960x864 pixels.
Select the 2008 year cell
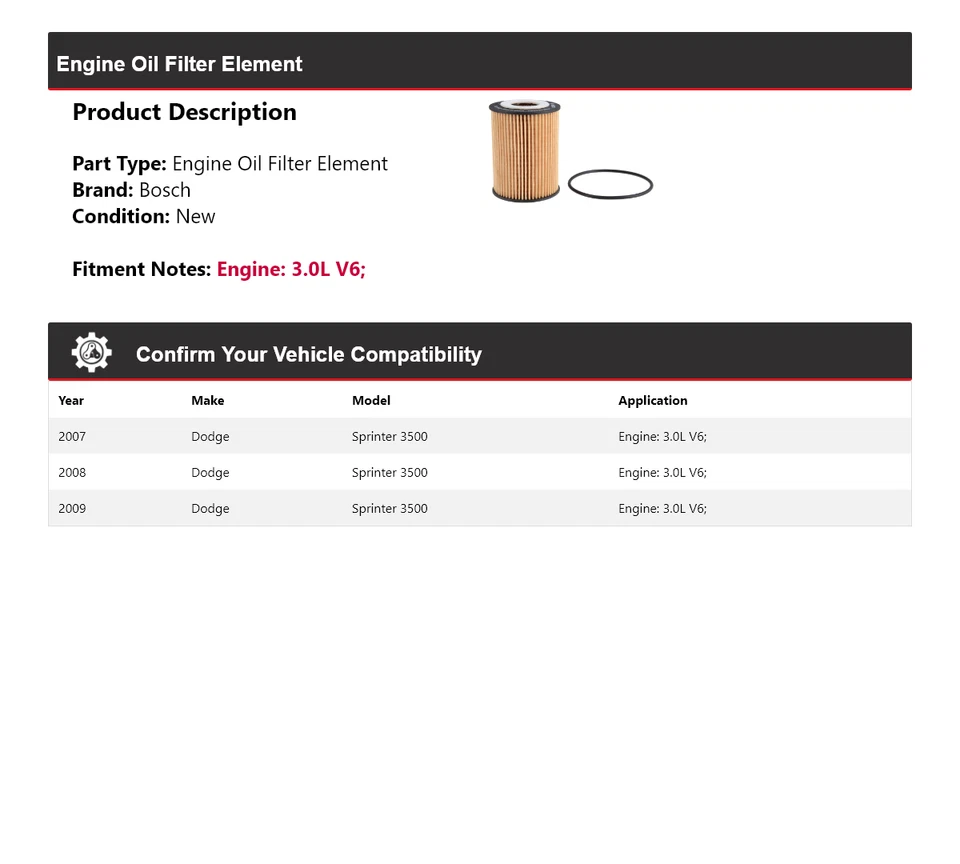point(72,473)
